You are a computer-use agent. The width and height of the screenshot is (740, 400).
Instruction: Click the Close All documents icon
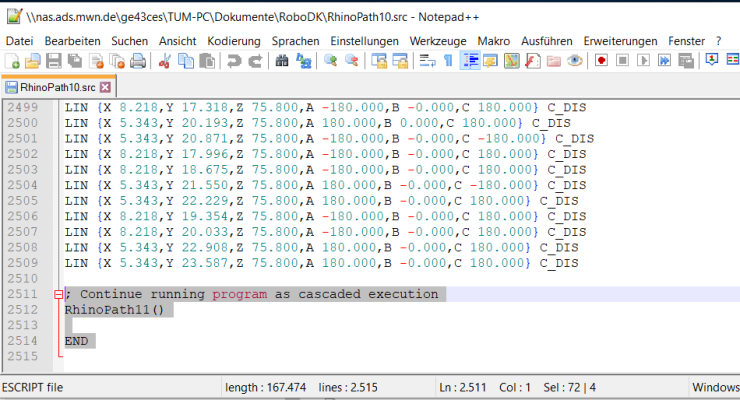coord(117,61)
